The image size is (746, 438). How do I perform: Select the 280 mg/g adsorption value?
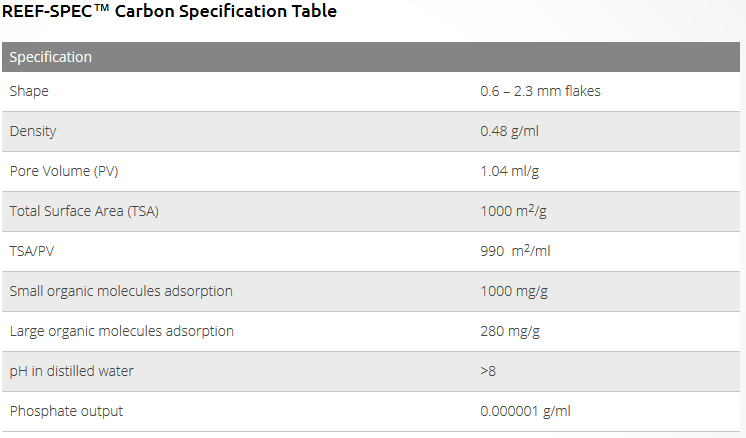click(x=510, y=331)
